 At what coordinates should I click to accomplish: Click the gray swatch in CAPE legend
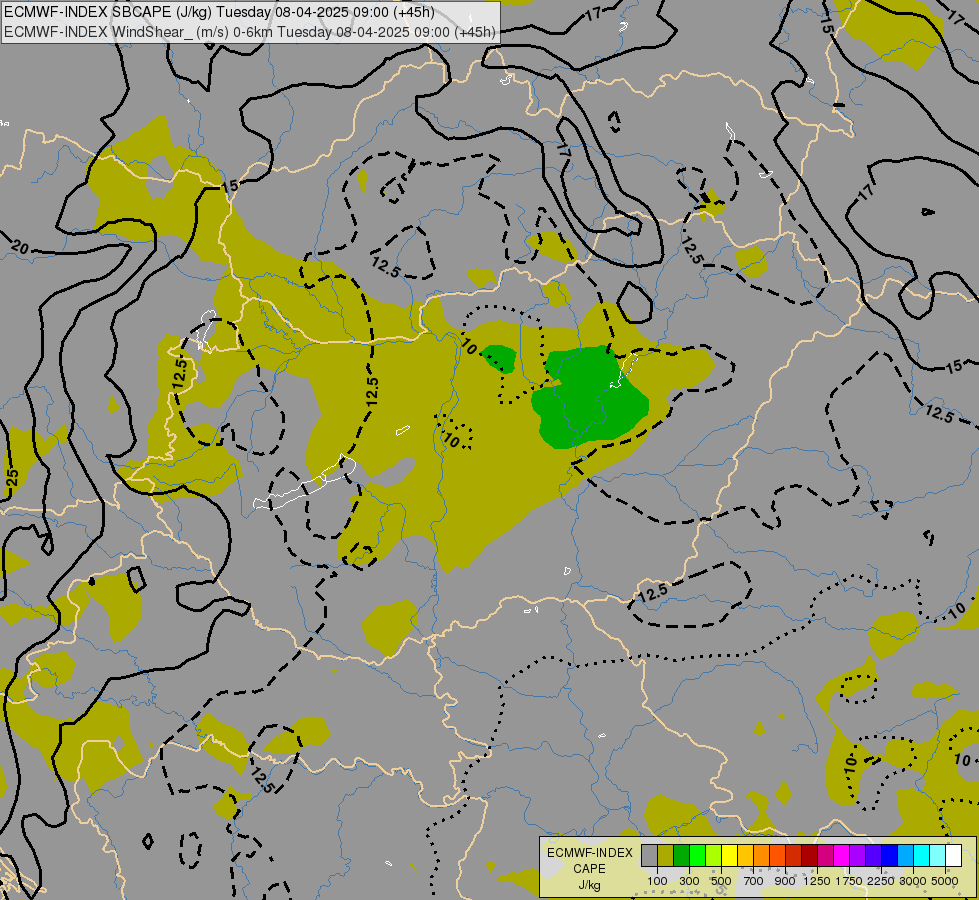[649, 855]
